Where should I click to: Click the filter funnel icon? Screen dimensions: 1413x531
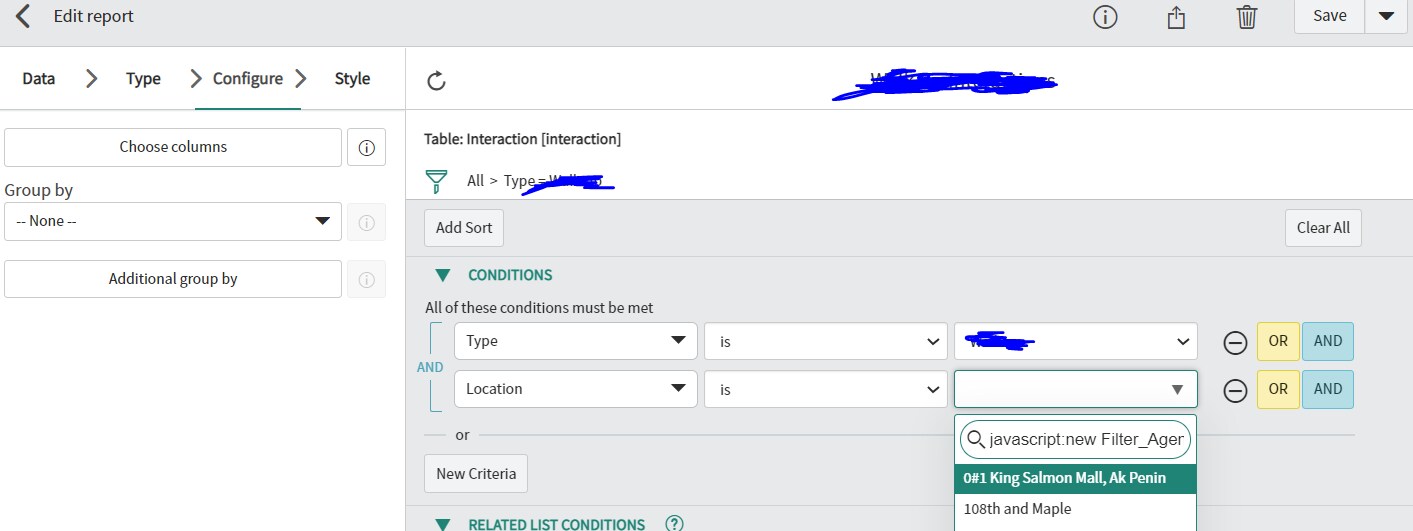coord(436,181)
